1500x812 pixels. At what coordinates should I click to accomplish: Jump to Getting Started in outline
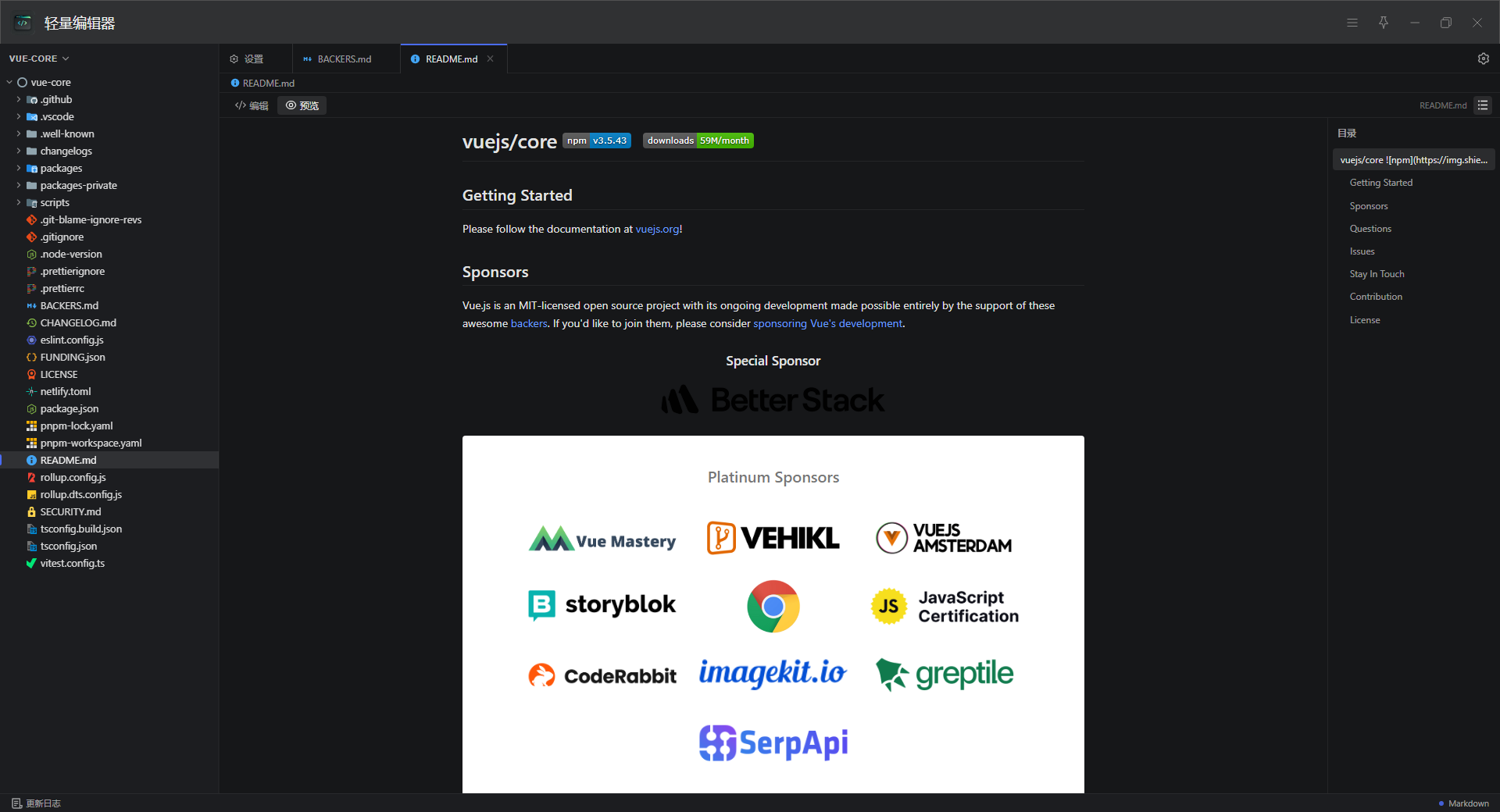click(x=1381, y=183)
